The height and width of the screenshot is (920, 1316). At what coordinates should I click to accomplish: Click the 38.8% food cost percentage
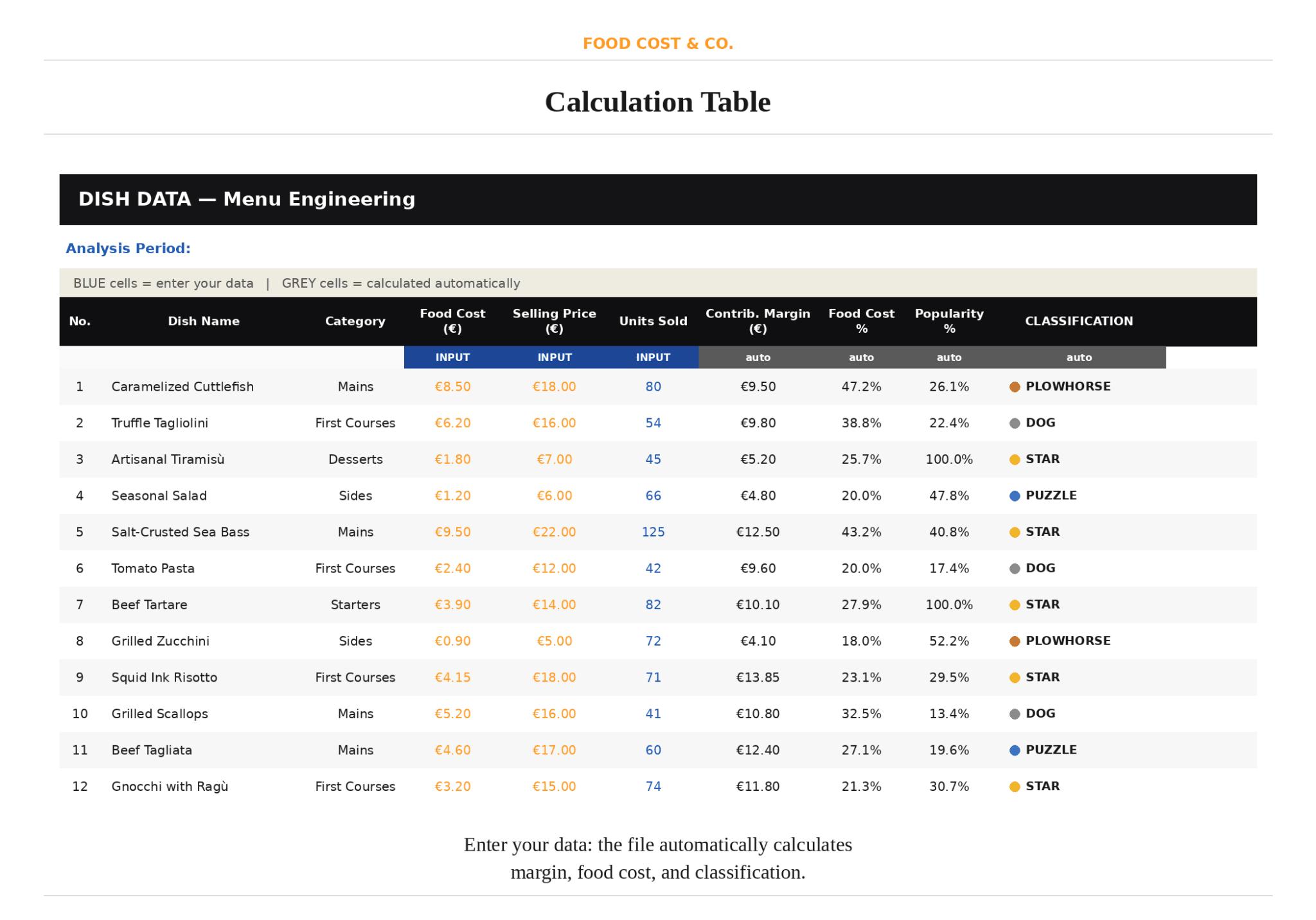861,423
